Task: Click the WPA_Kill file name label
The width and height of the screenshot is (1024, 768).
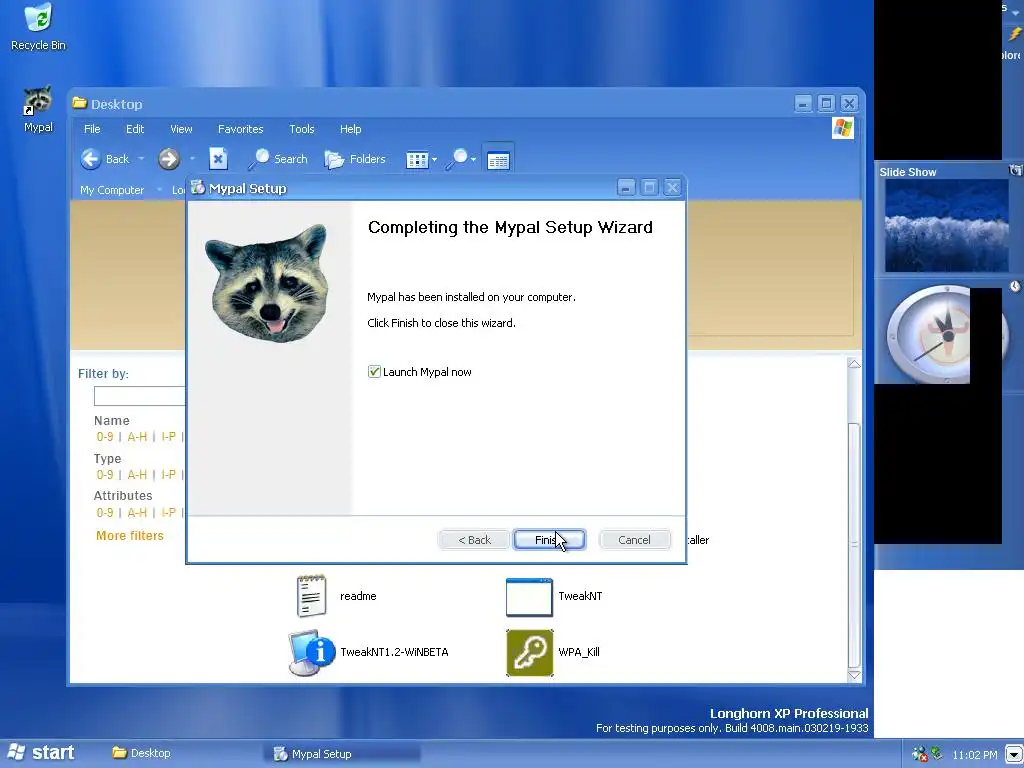Action: point(579,652)
